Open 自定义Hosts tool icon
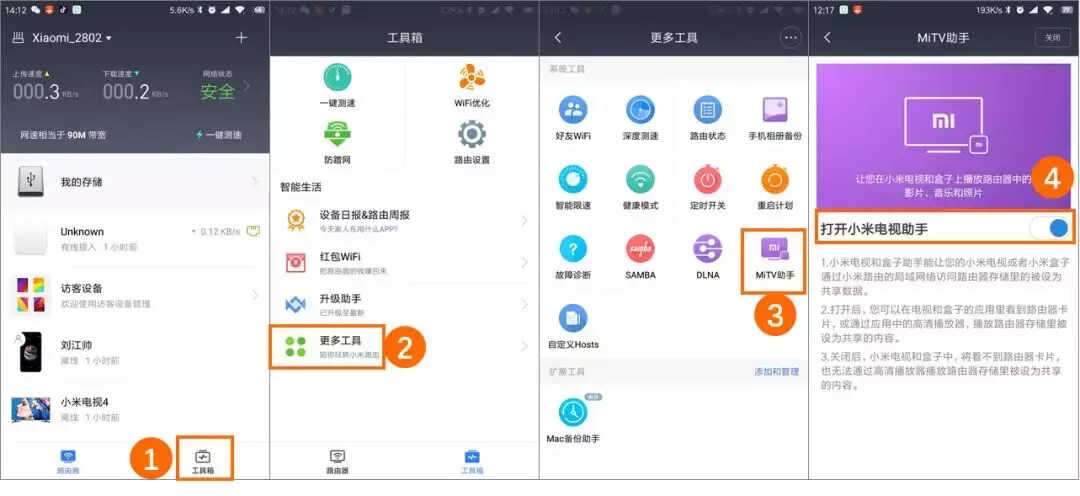Viewport: 1080px width, 496px height. pyautogui.click(x=572, y=318)
